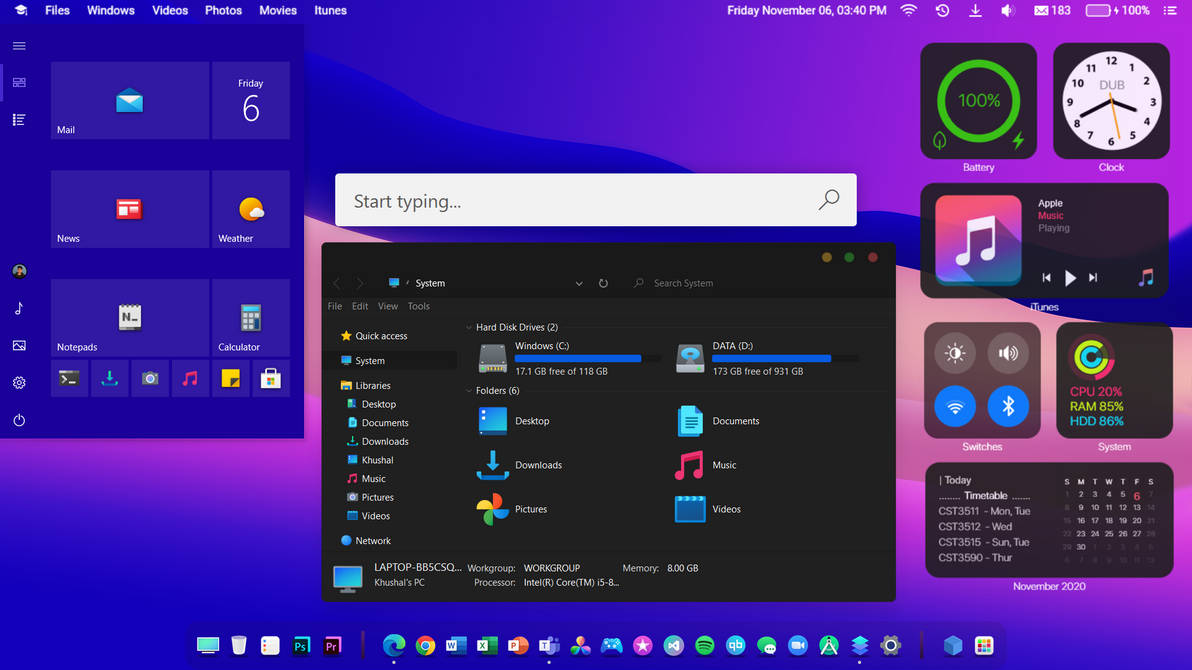The height and width of the screenshot is (670, 1192).
Task: Click the user avatar in Start sidebar
Action: 19,271
